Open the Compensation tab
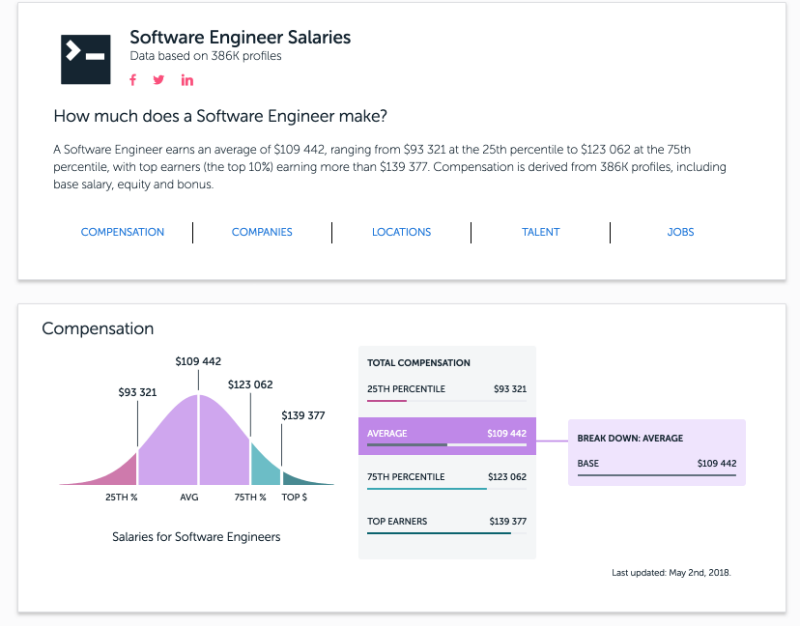Image resolution: width=800 pixels, height=626 pixels. pos(122,232)
